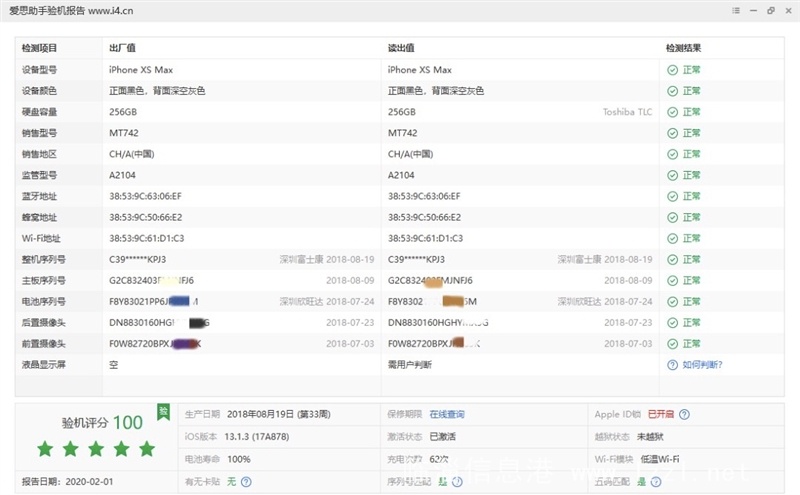The width and height of the screenshot is (800, 495).
Task: Open the 在线查询 warranty lookup link
Action: 447,414
